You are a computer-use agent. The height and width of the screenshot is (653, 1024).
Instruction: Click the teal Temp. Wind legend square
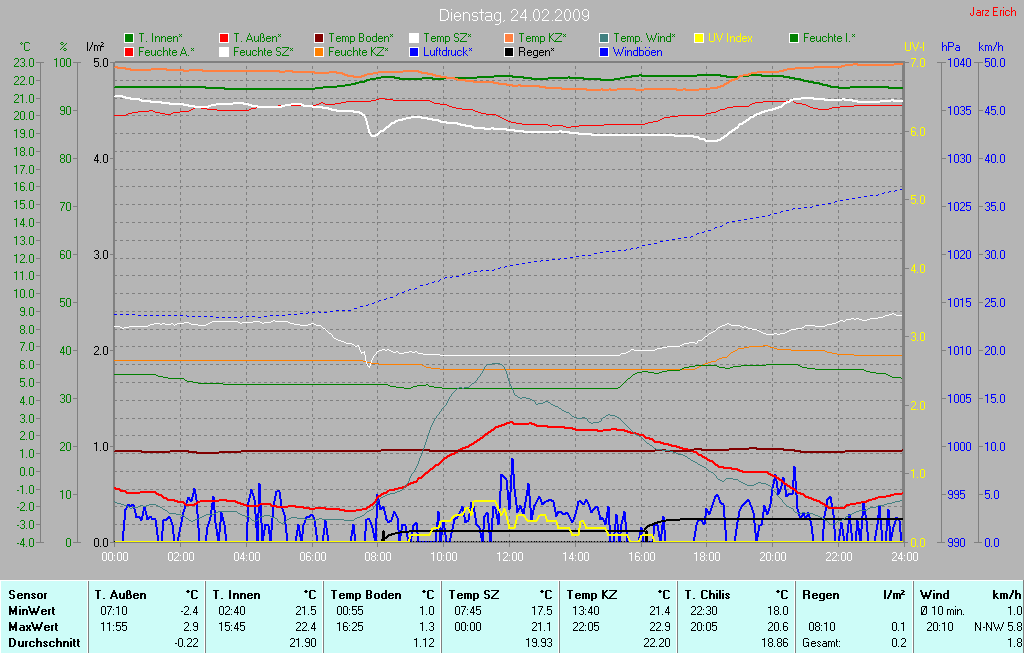click(x=604, y=38)
